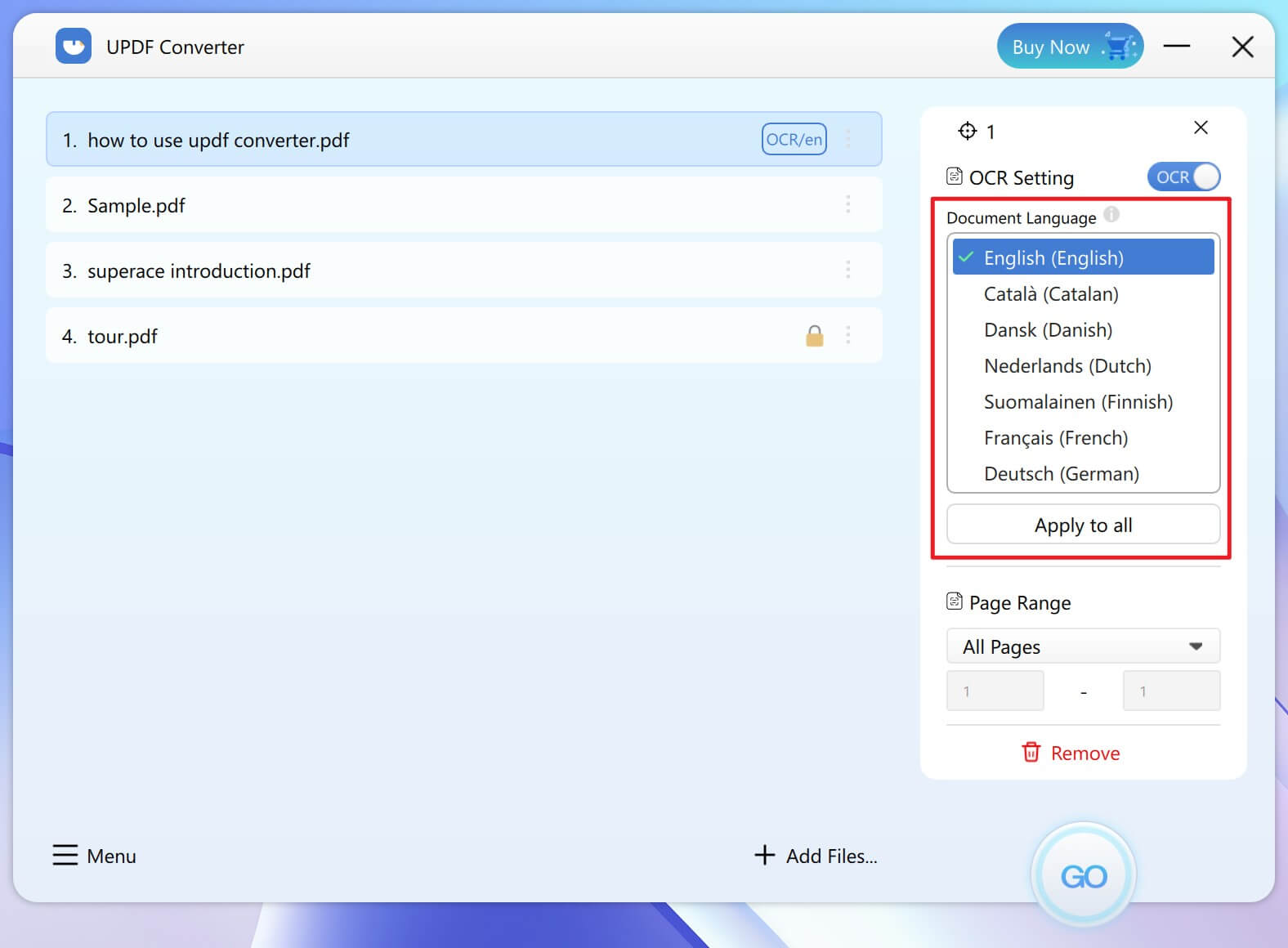Click the Apply to all button
The image size is (1288, 948).
tap(1084, 525)
